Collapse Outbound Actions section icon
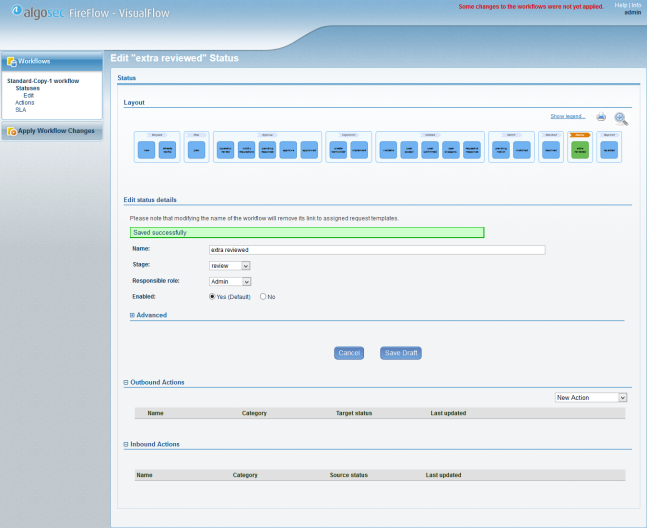Image resolution: width=647 pixels, height=528 pixels. point(126,382)
